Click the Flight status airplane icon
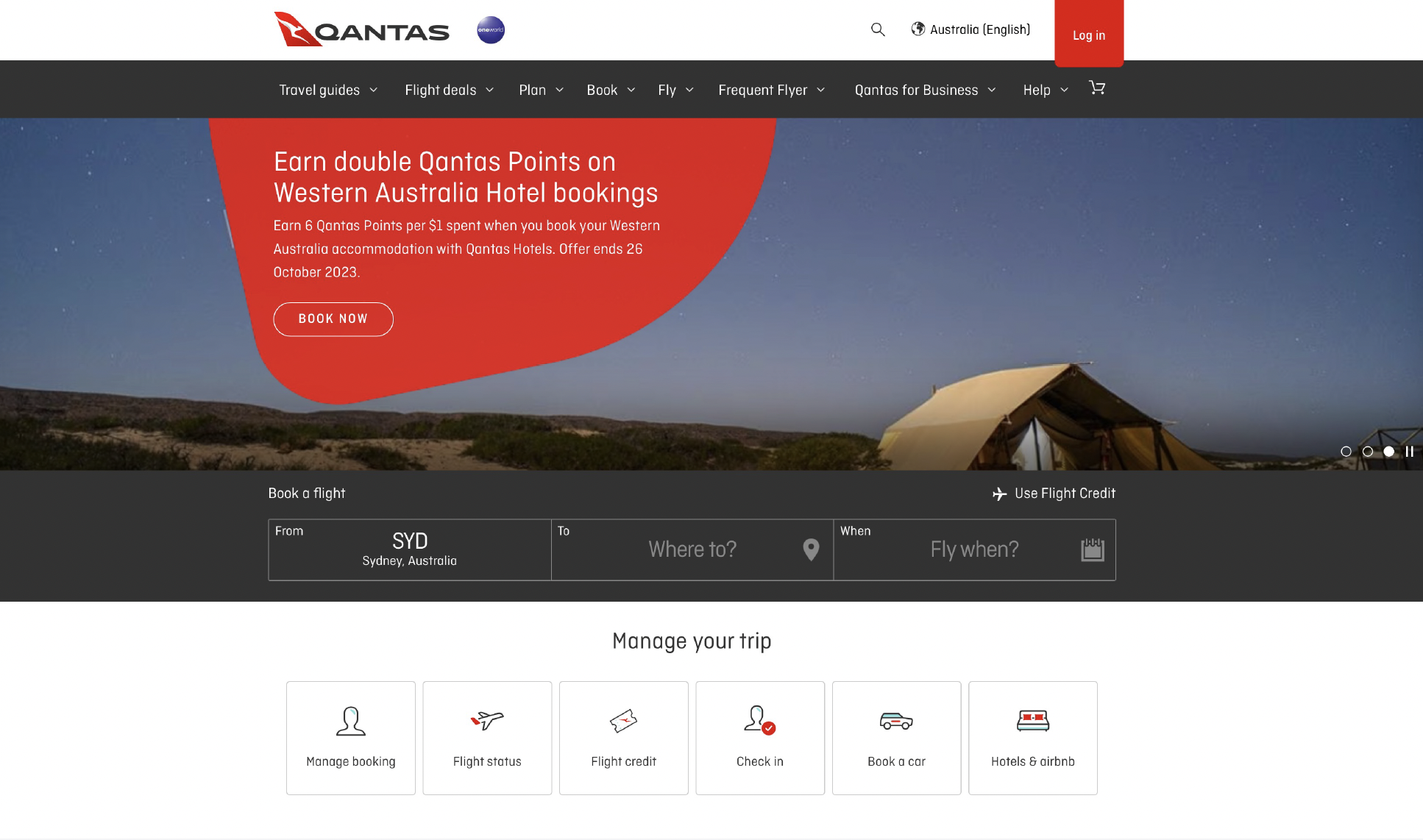 click(x=487, y=719)
